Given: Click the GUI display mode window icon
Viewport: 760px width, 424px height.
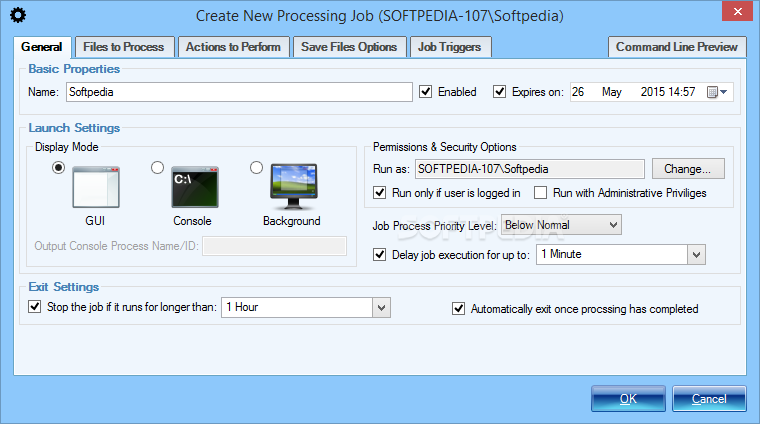Looking at the screenshot, I should 95,187.
